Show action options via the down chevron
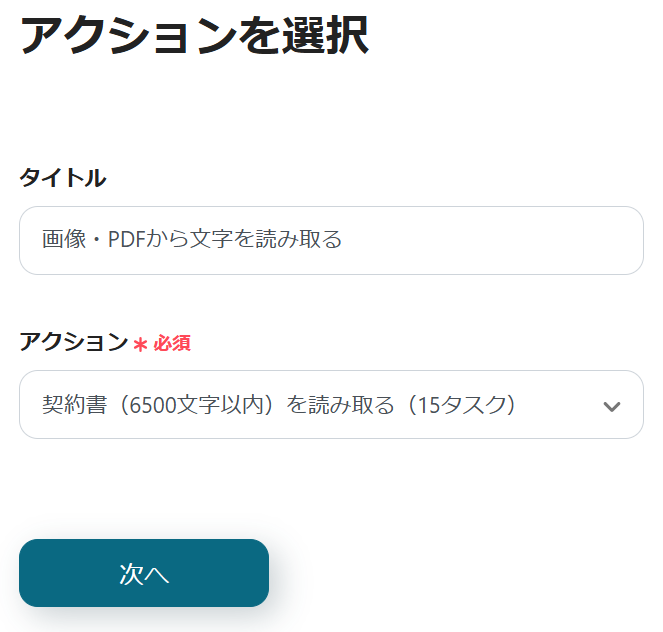 point(612,406)
